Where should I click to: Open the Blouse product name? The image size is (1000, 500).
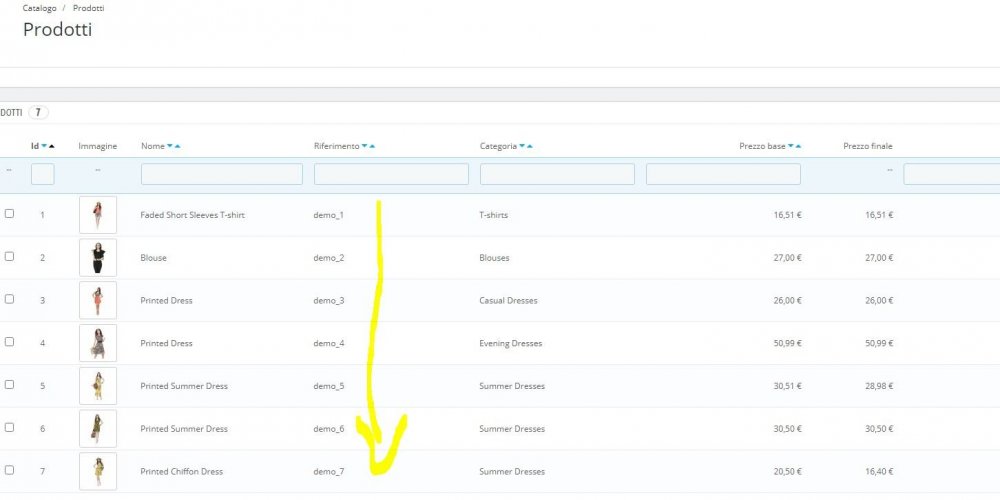coord(153,258)
